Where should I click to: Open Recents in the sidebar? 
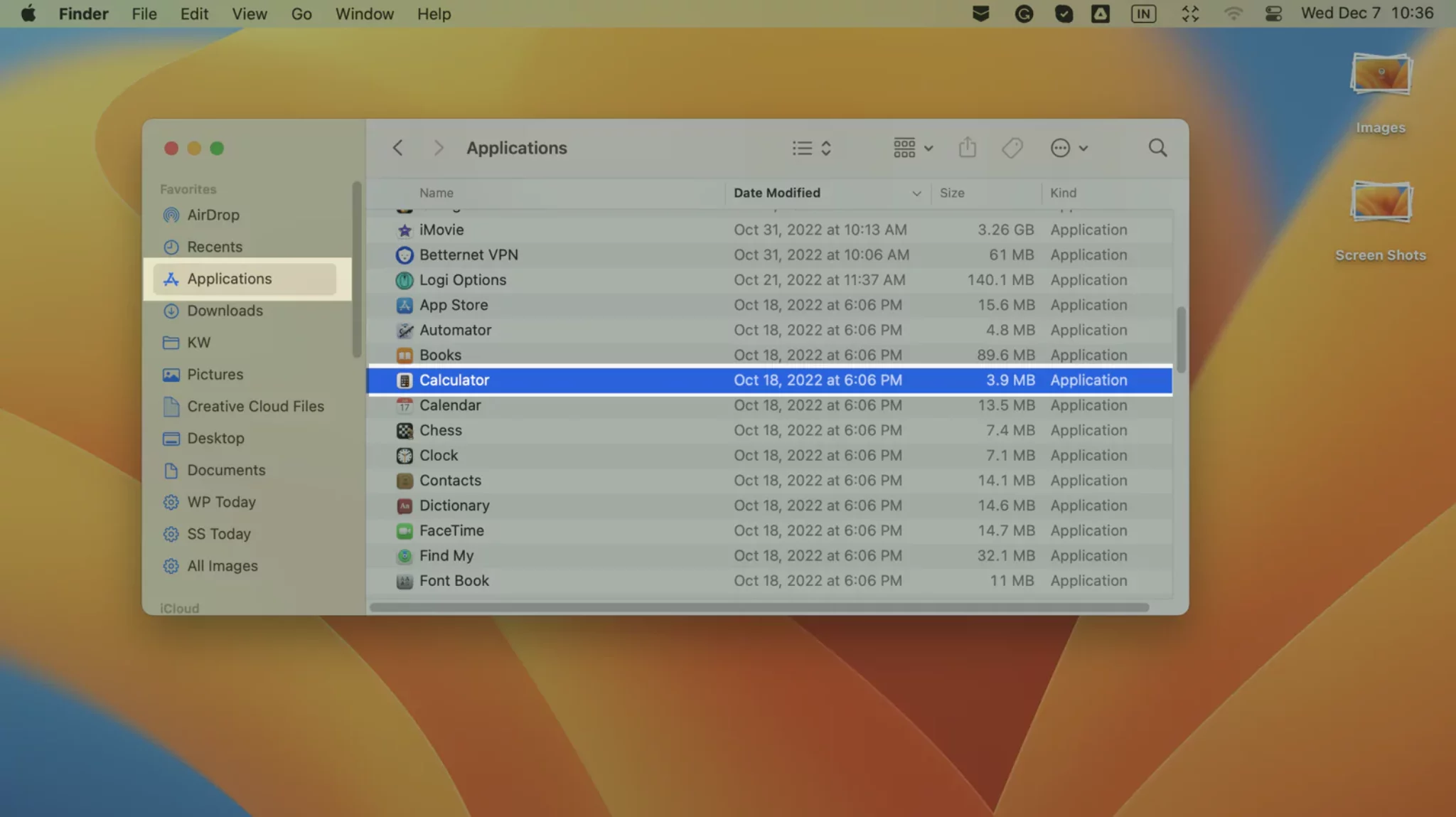coord(245,247)
